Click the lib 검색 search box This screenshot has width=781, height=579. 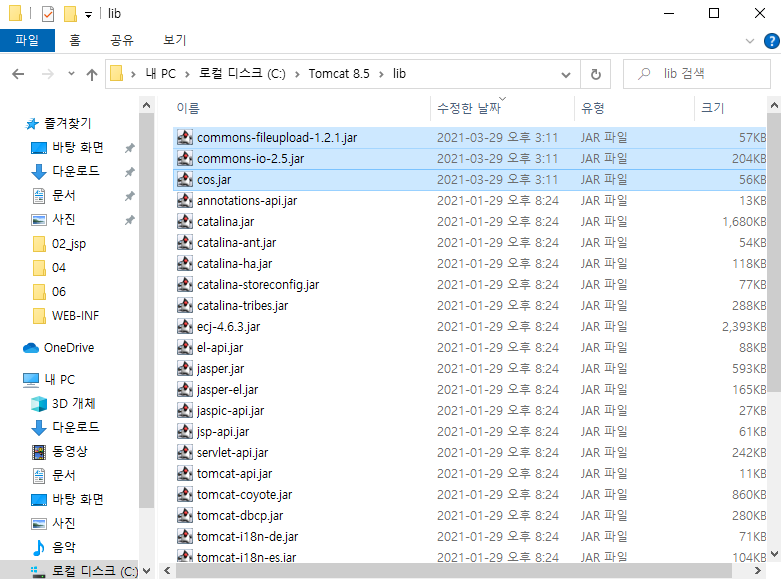point(697,74)
